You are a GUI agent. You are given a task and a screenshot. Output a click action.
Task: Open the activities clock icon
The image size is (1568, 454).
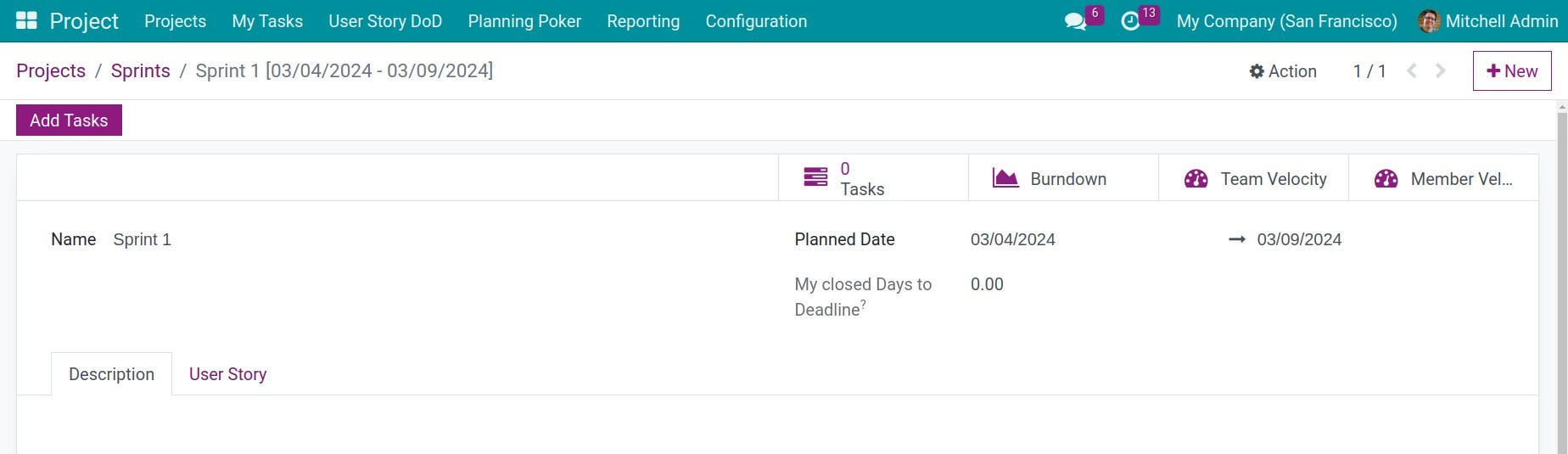tap(1130, 21)
